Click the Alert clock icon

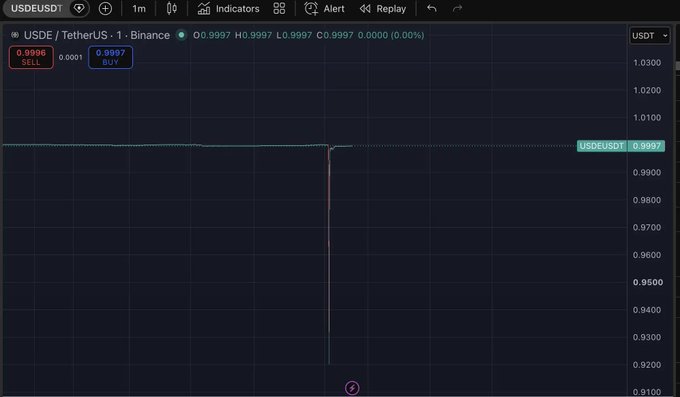[311, 9]
